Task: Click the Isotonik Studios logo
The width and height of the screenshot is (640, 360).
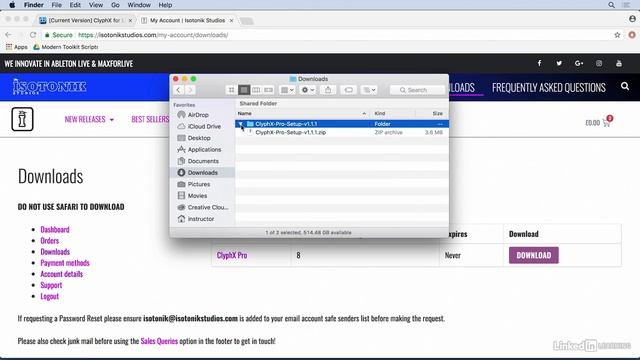Action: coord(49,87)
